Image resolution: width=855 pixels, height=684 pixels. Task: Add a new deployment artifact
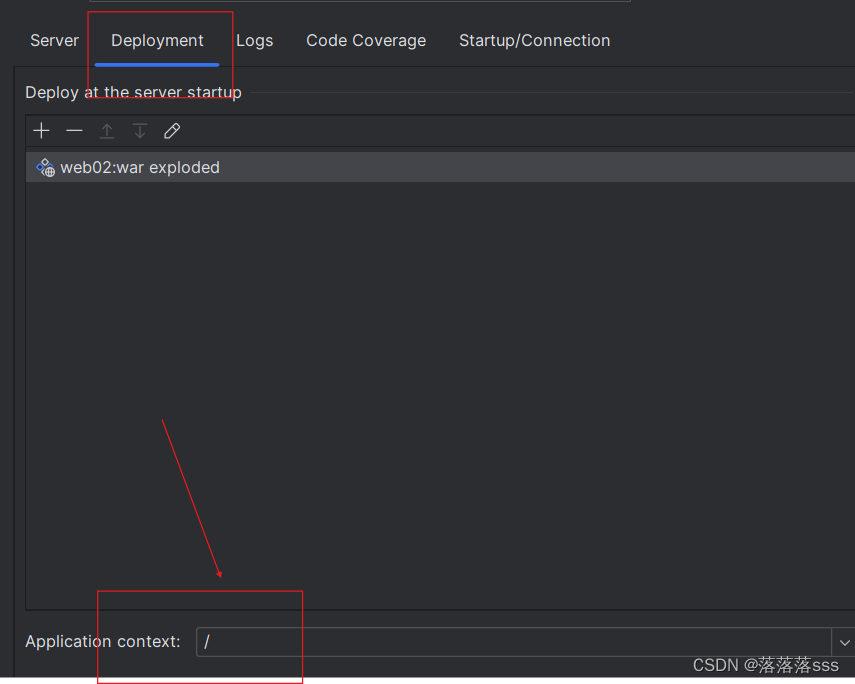click(x=41, y=130)
